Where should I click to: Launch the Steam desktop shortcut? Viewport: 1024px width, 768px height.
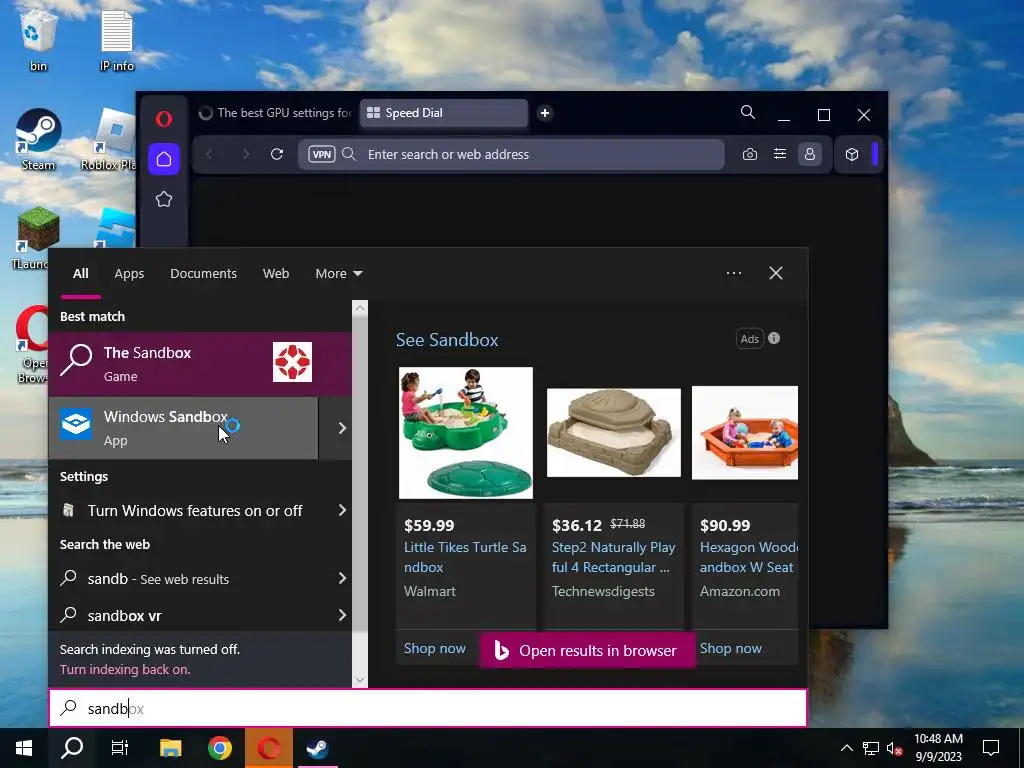coord(39,139)
